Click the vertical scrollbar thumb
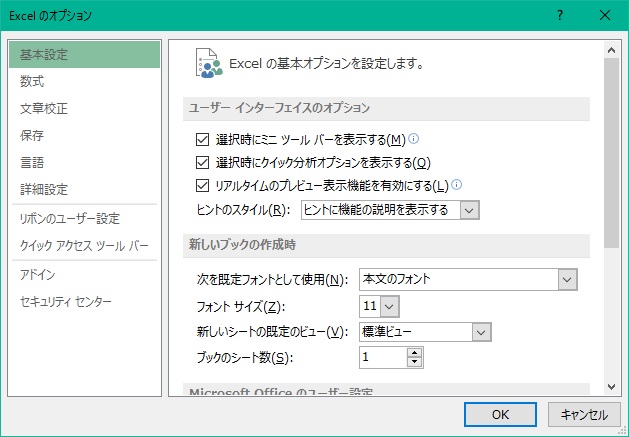 (x=611, y=152)
